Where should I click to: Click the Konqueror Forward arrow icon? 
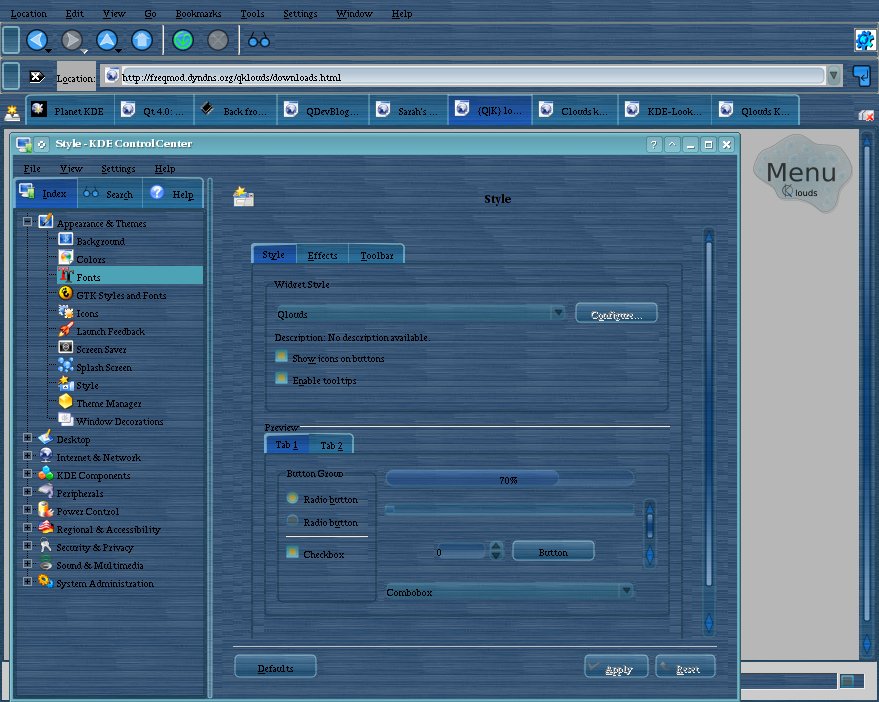71,40
